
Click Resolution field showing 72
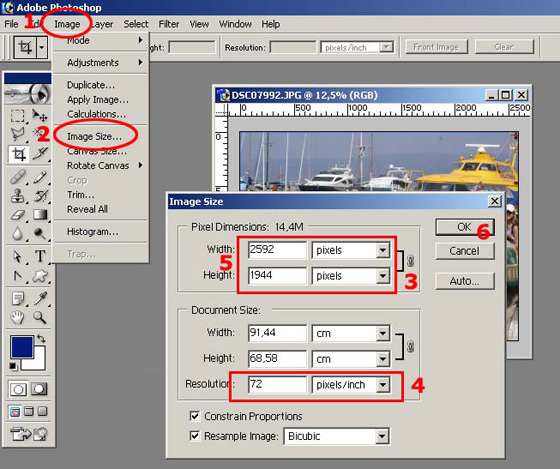(x=277, y=385)
